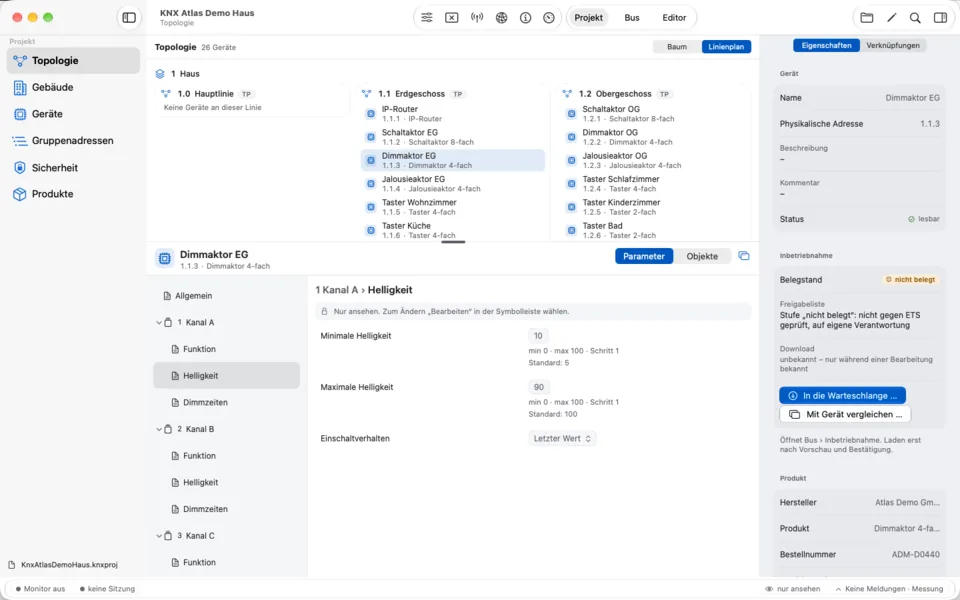Click In die Warteschlange button
Viewport: 960px width, 600px height.
click(x=842, y=396)
